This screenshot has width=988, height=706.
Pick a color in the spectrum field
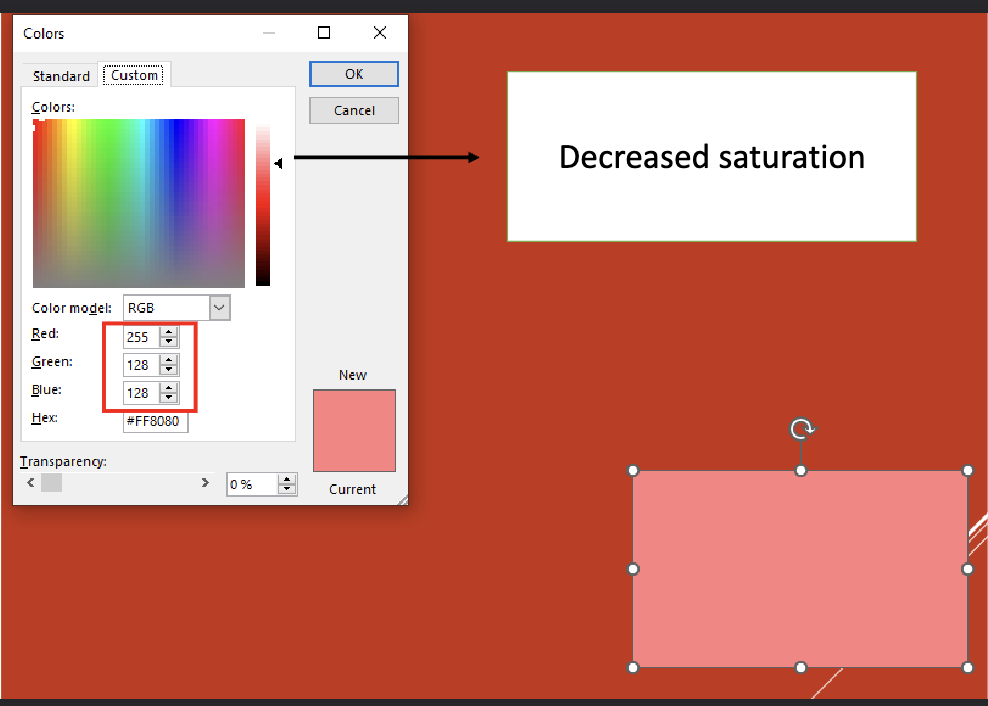click(x=139, y=203)
